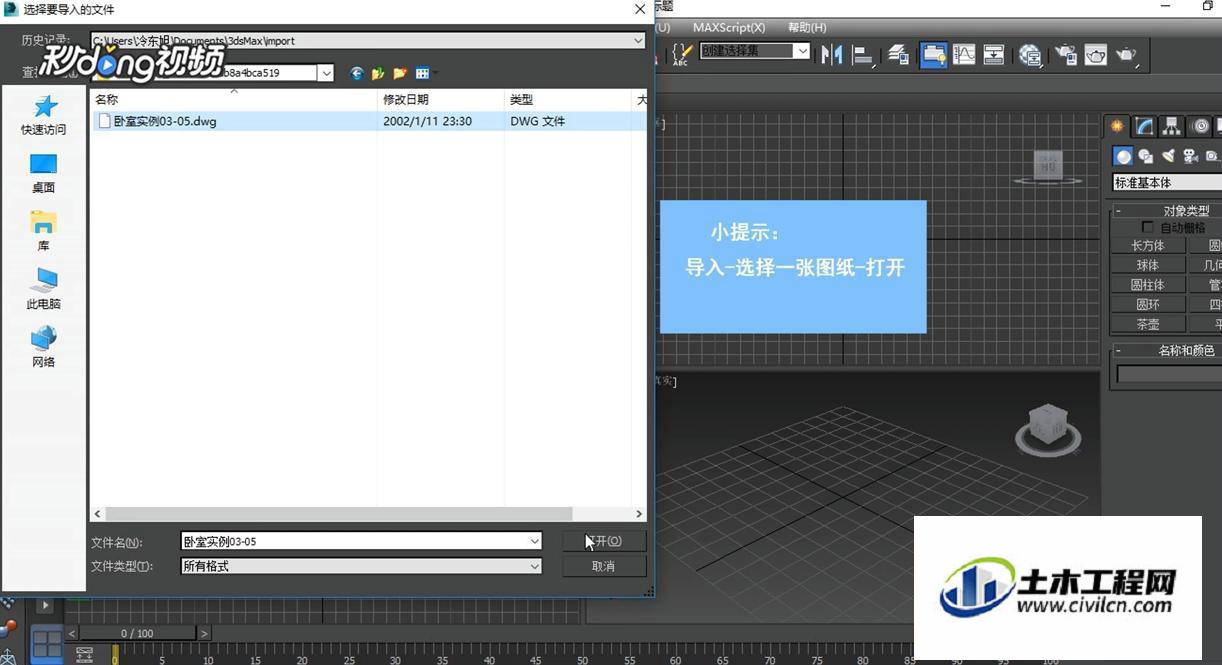Open Quick Access in the dialog sidebar
The width and height of the screenshot is (1222, 665).
(44, 115)
